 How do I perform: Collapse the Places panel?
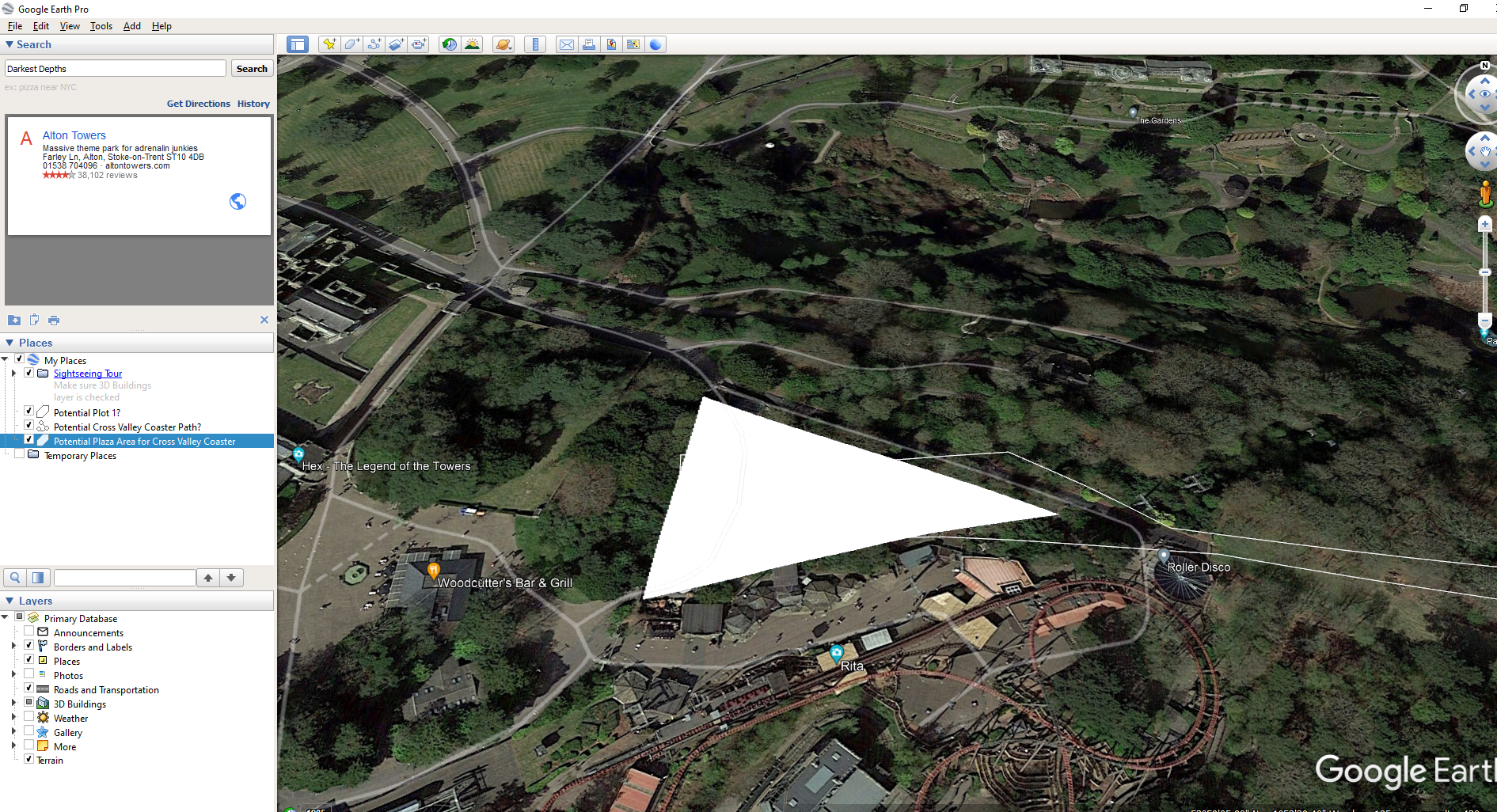(x=9, y=343)
